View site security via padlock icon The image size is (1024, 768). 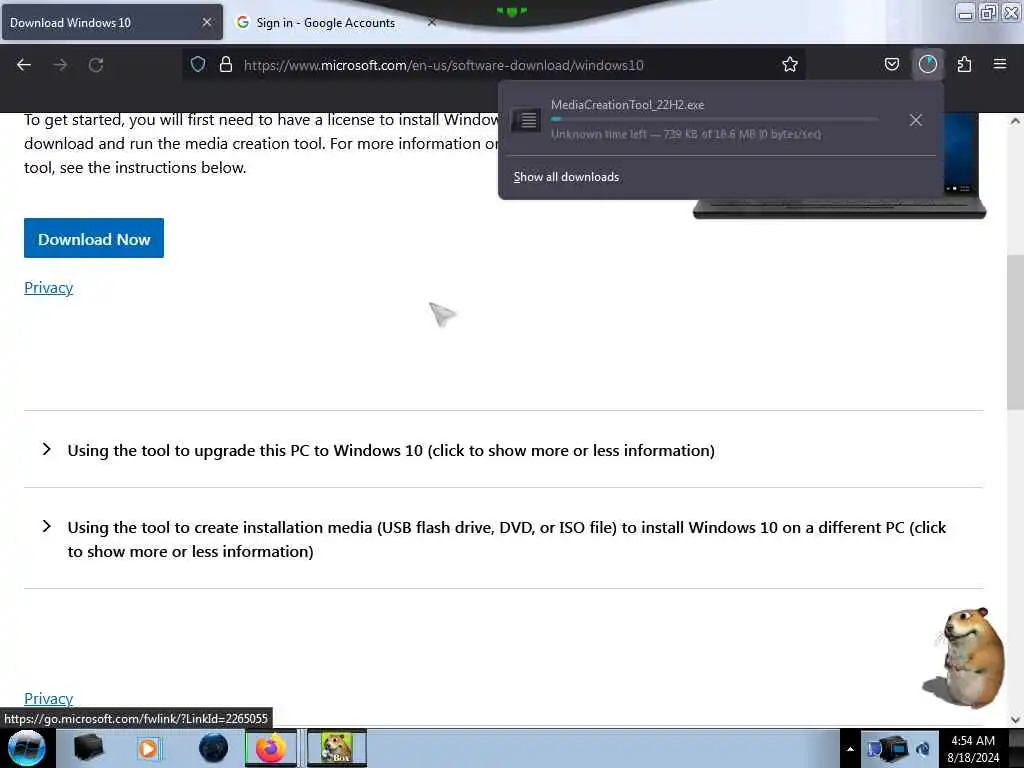point(226,64)
